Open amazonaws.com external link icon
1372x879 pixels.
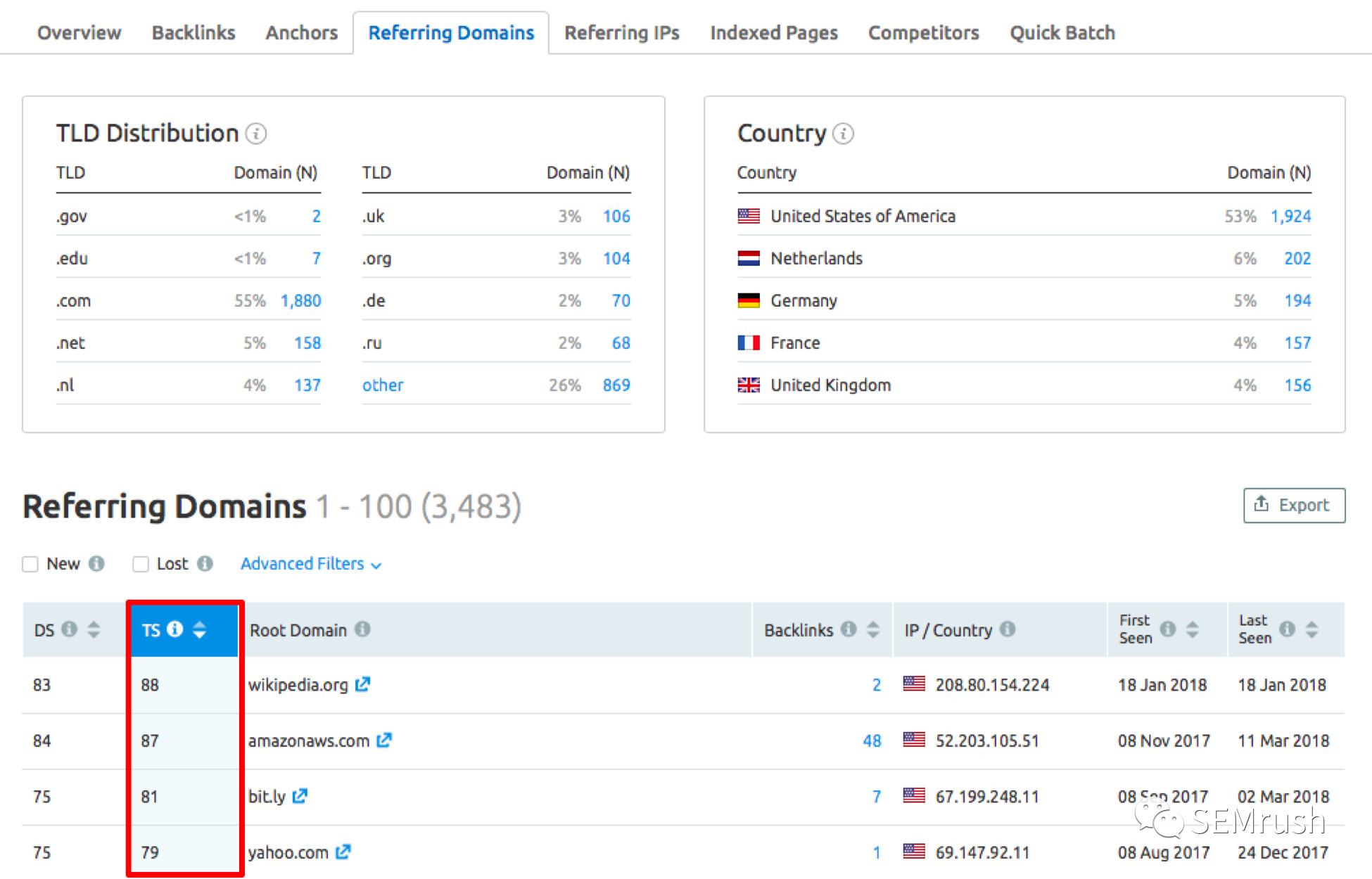pyautogui.click(x=383, y=740)
